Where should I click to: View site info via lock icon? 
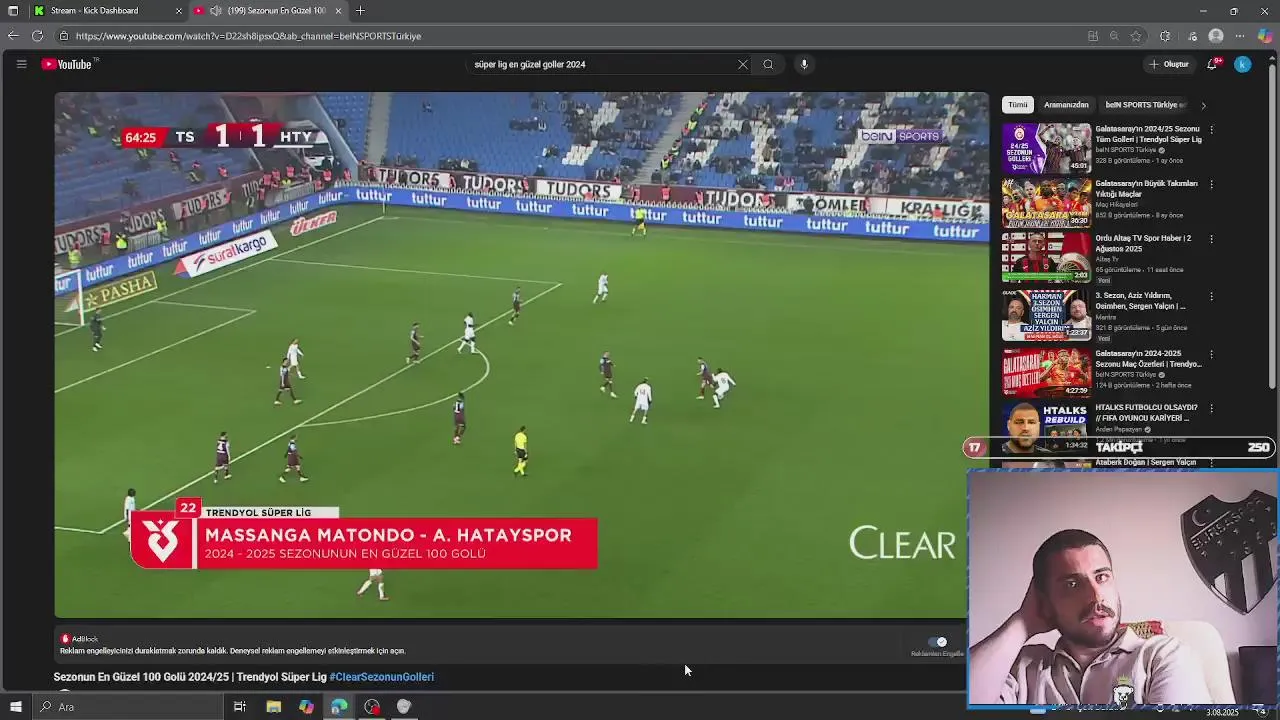coord(63,36)
